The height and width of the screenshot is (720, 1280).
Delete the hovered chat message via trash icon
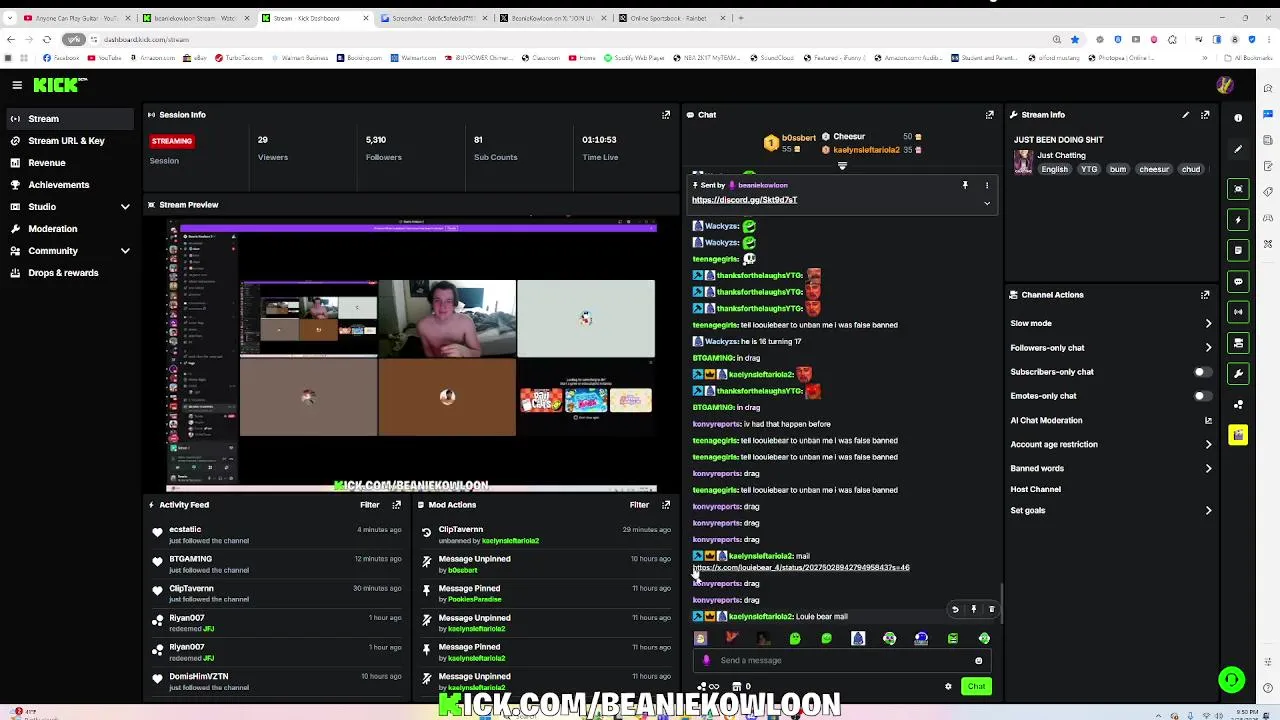pyautogui.click(x=992, y=609)
